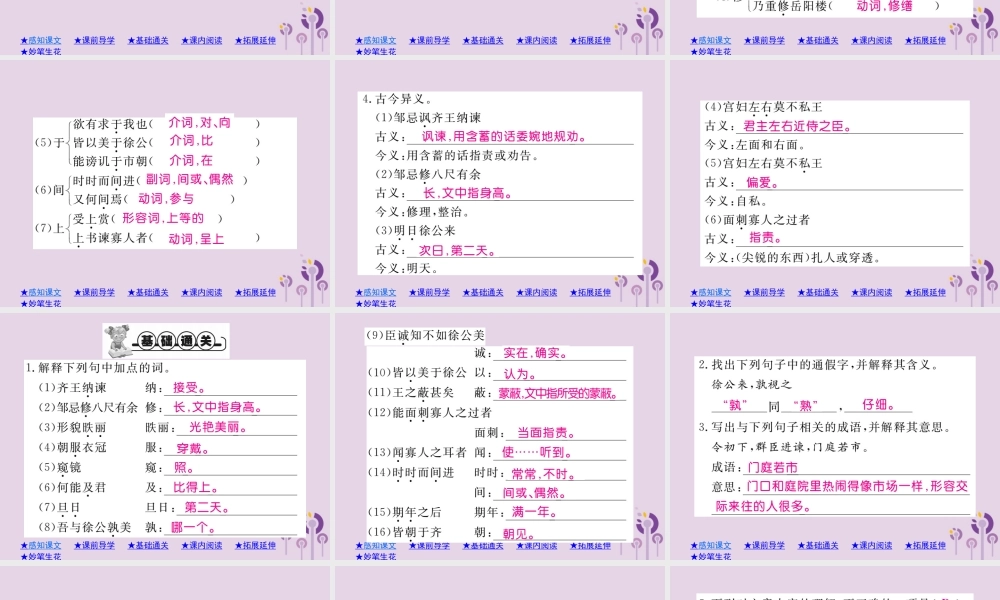Follow ★课内阅读 on the 宫妇左右莫不私王 slide
The image size is (1000, 600).
tap(871, 293)
